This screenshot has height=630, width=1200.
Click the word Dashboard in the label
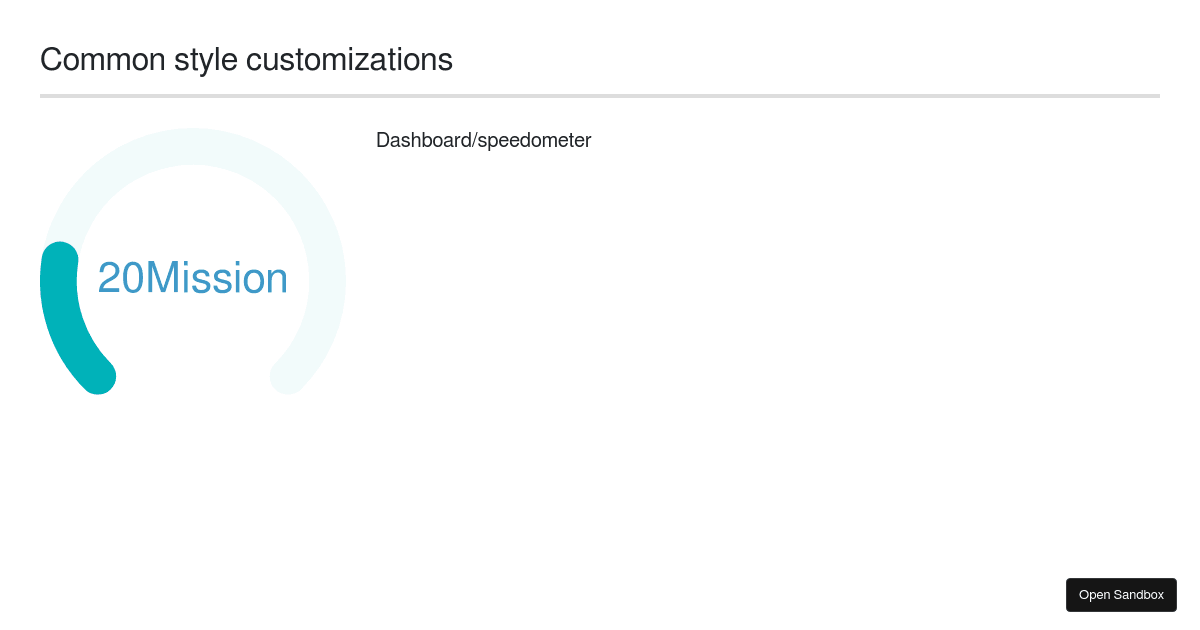tap(423, 140)
